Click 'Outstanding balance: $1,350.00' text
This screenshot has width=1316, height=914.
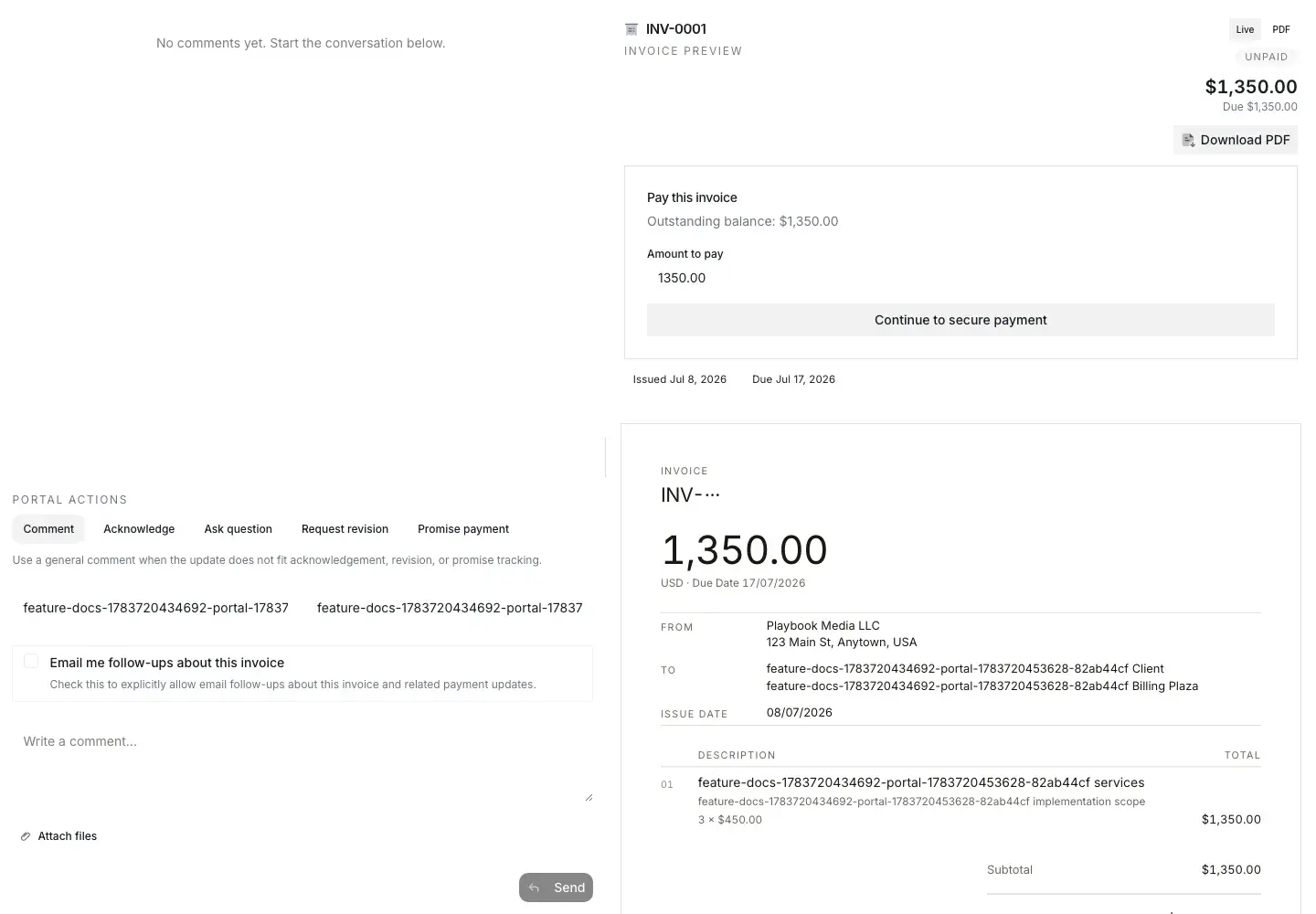[x=742, y=221]
